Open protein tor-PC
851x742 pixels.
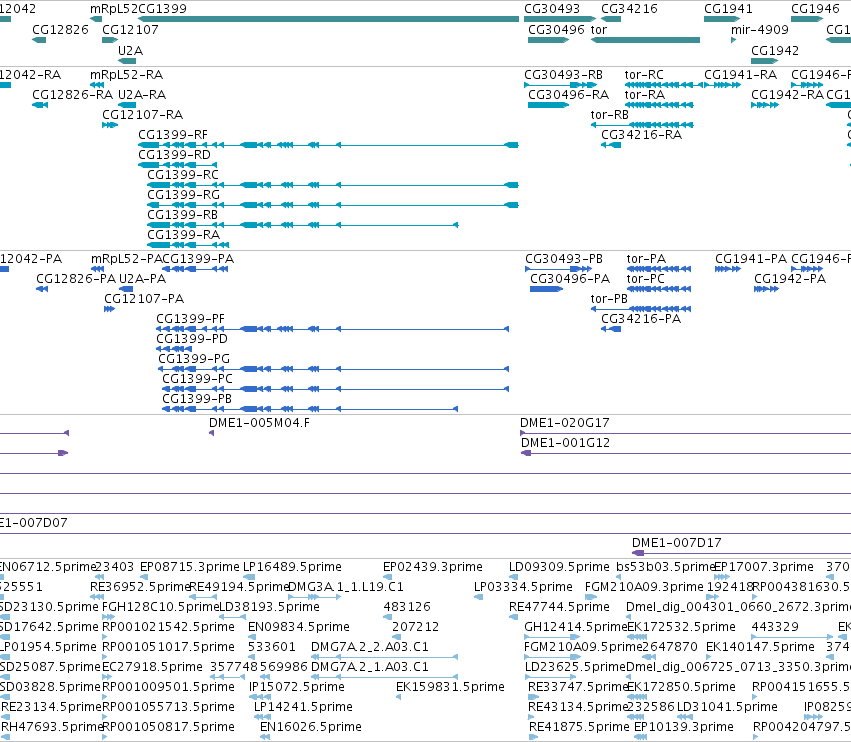point(646,279)
